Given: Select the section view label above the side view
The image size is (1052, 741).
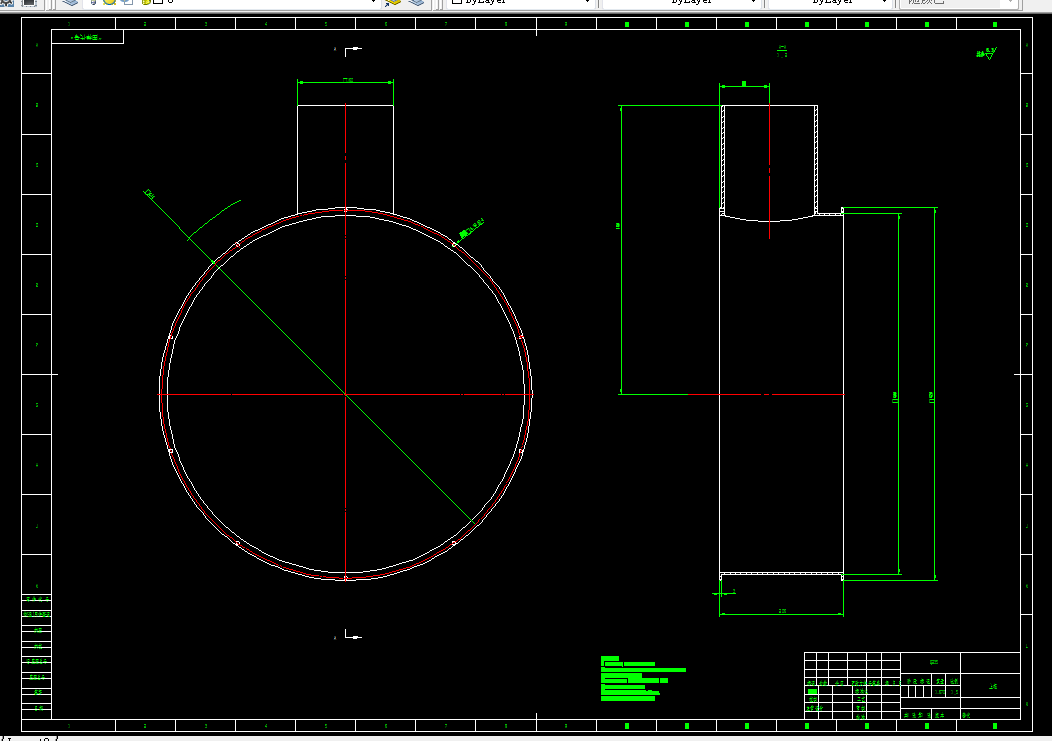Looking at the screenshot, I should click(x=782, y=51).
